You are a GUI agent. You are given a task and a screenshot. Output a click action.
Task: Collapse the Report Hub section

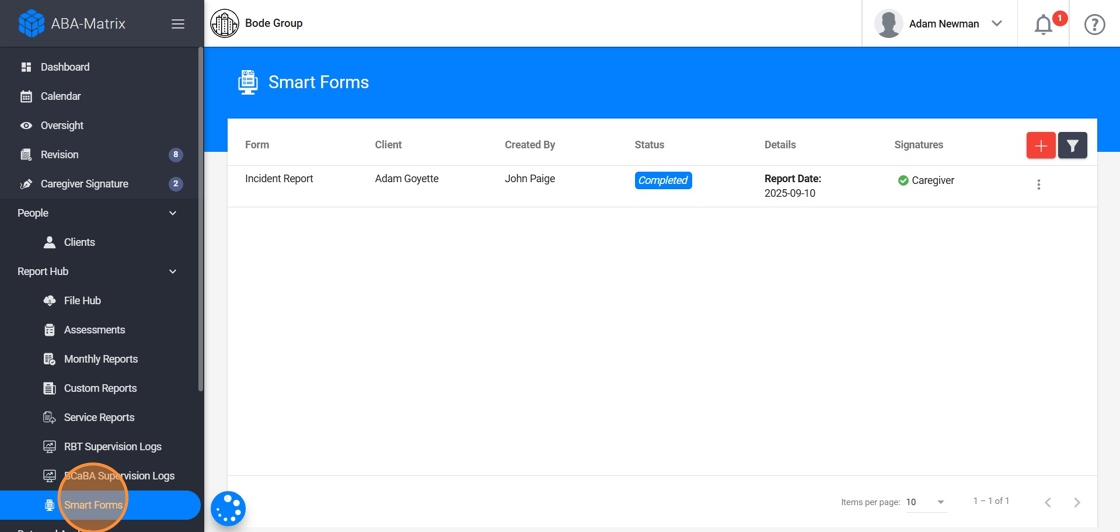(172, 272)
